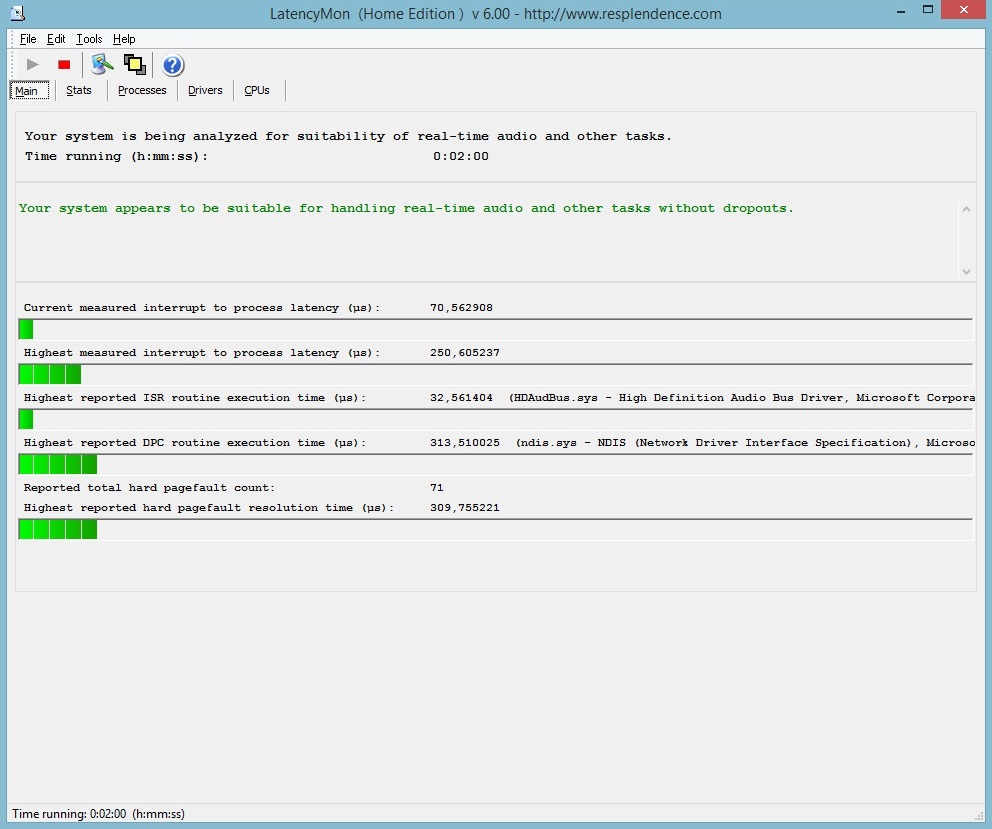Click the highest interrupt to process latency bar
The image size is (992, 829).
click(x=495, y=374)
